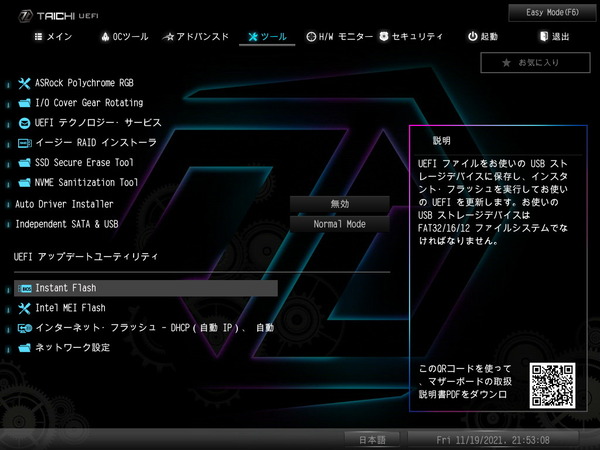Change language via 日本語 button
The image size is (600, 450).
(372, 440)
